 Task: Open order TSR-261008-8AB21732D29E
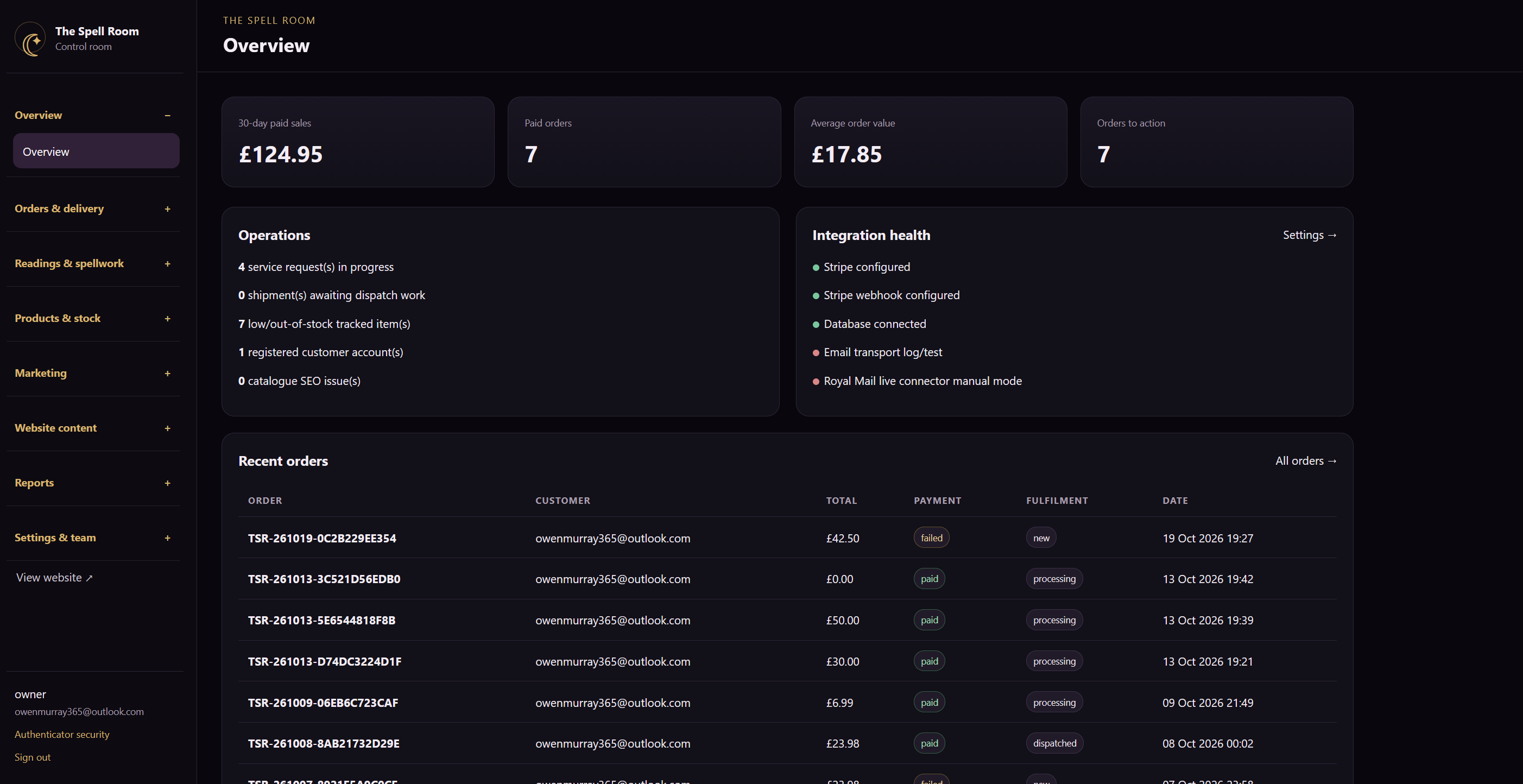[324, 744]
